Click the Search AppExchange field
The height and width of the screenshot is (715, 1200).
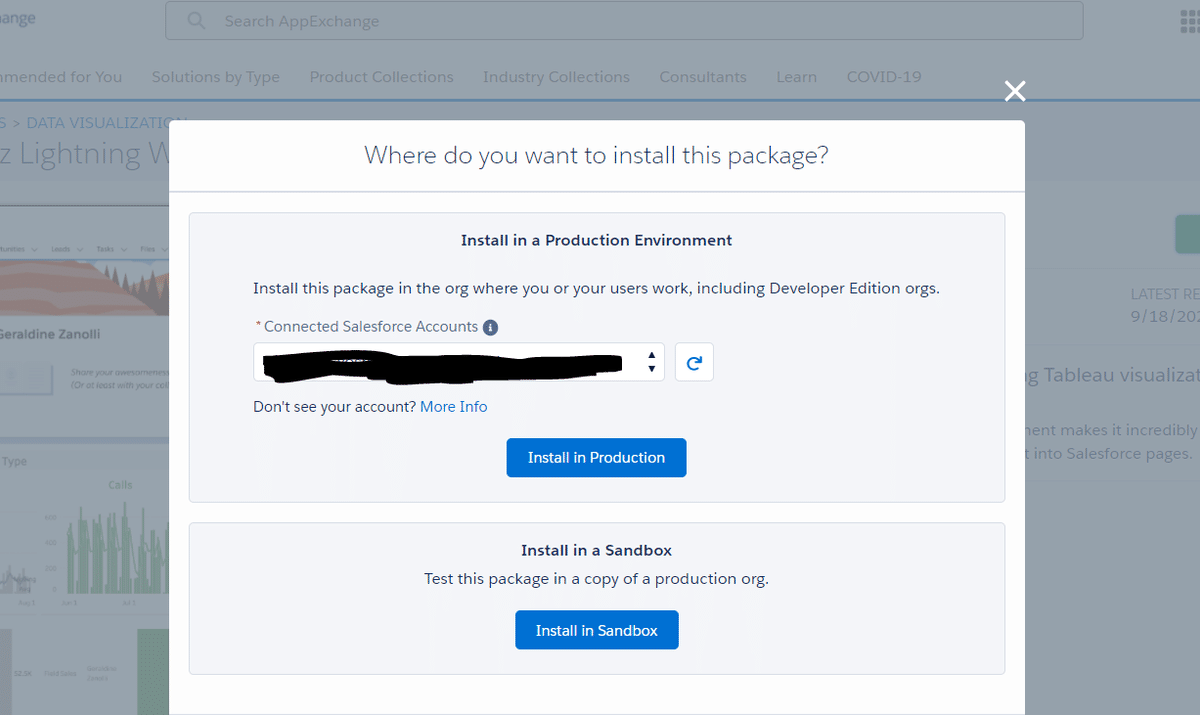pyautogui.click(x=624, y=20)
